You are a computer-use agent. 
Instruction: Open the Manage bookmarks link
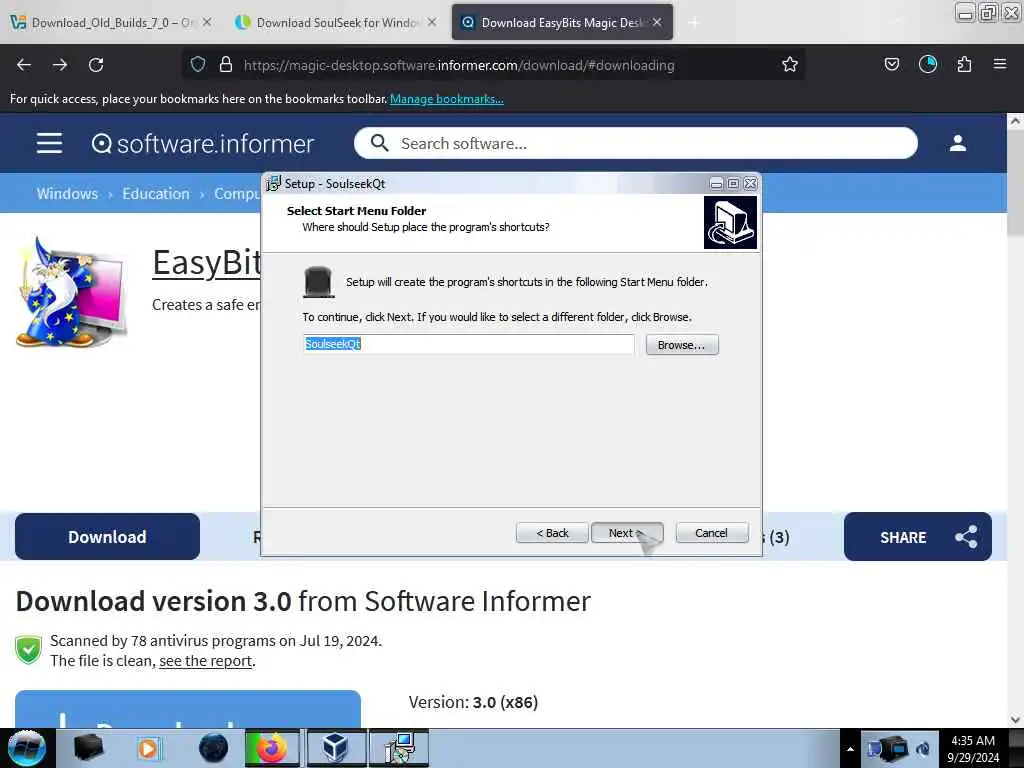click(x=447, y=99)
